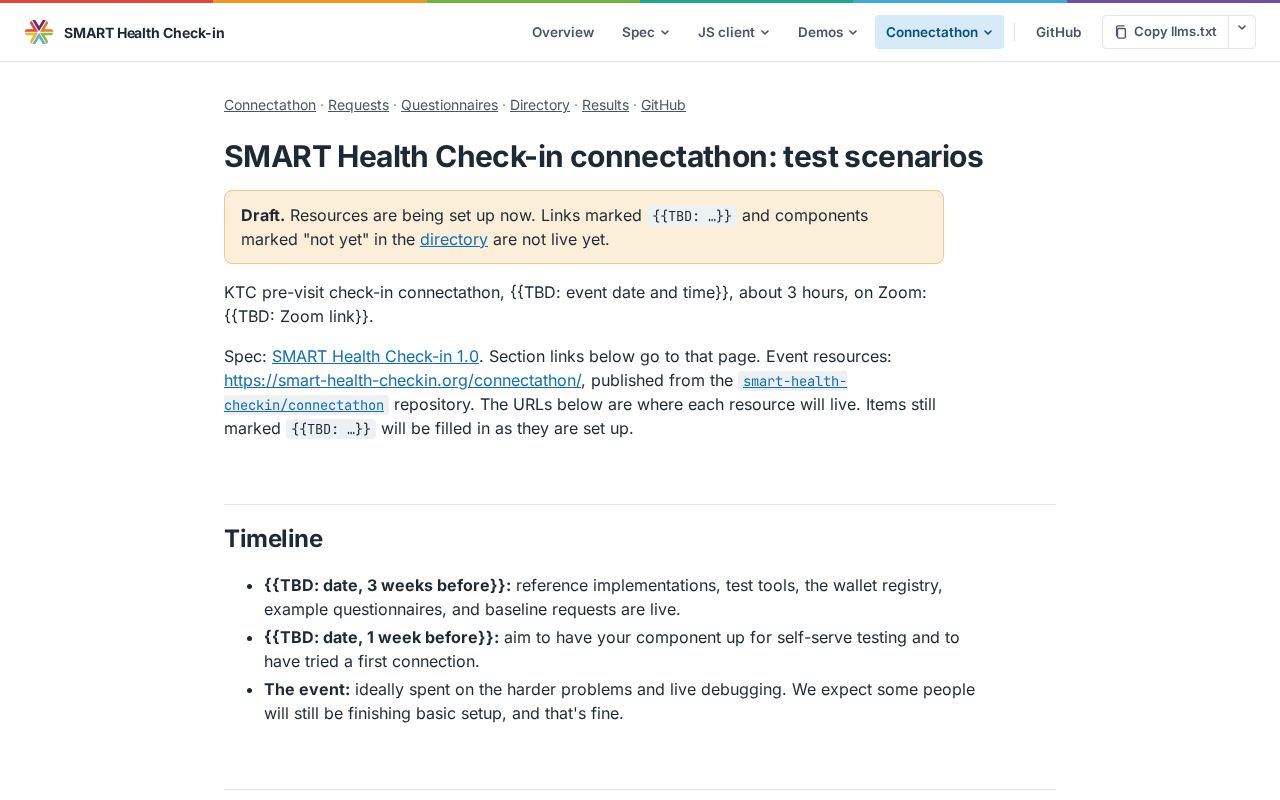Image resolution: width=1280 pixels, height=800 pixels.
Task: Follow the directory link in the draft notice
Action: [454, 239]
